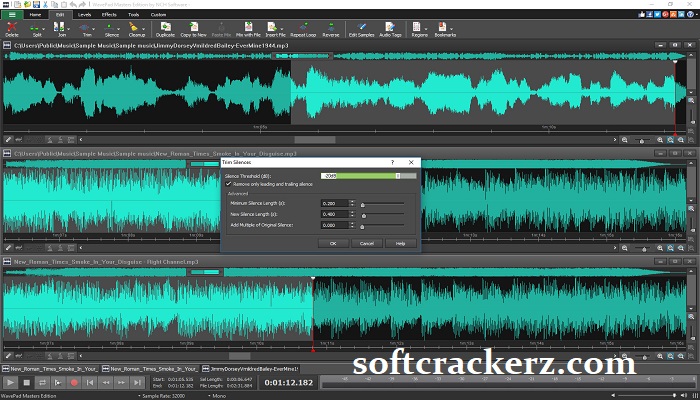Open the green hamburger main menu
The image size is (700, 400).
click(x=12, y=15)
